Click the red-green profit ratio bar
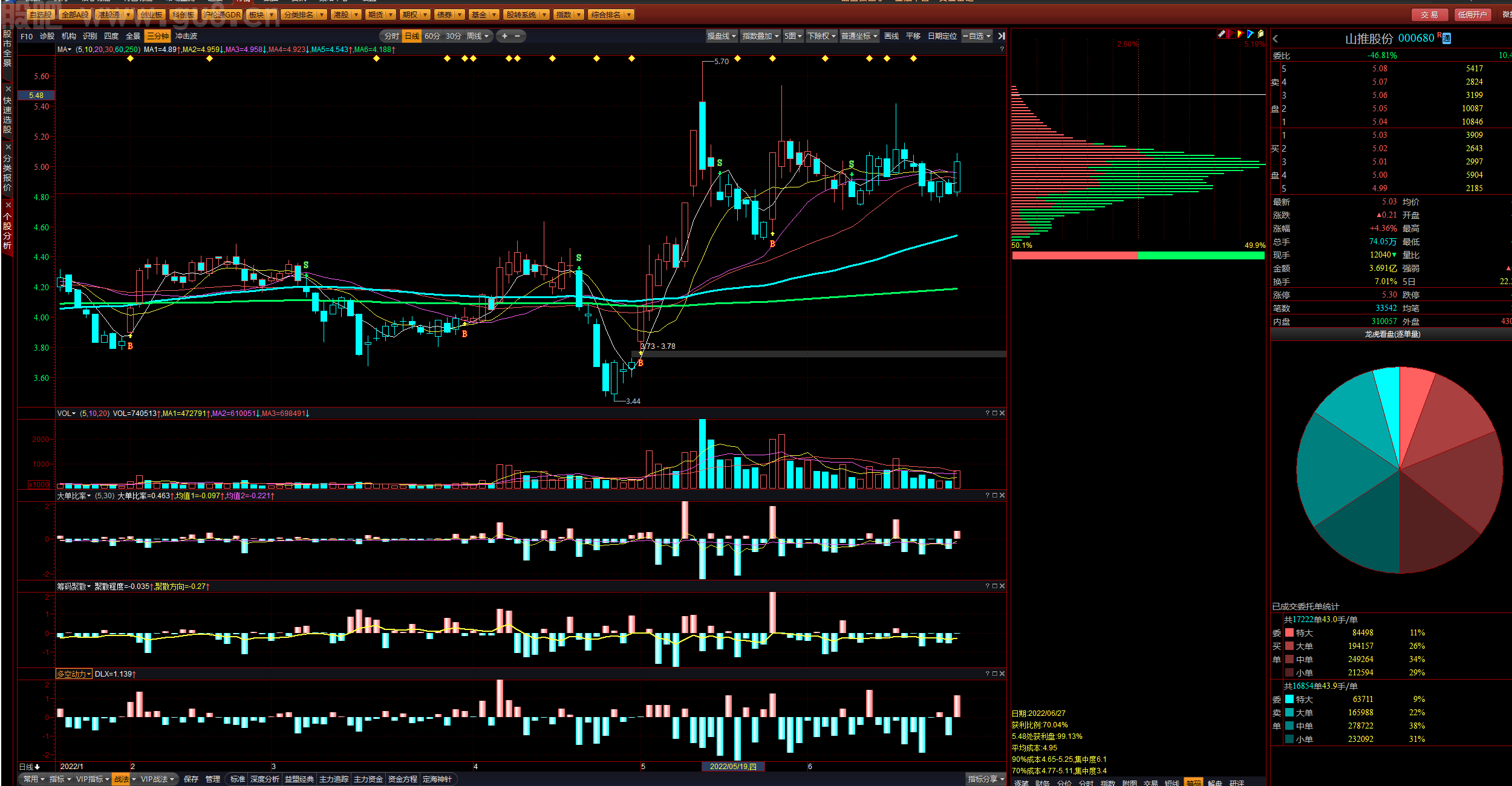Screen dimensions: 1512x786 (x=1138, y=256)
